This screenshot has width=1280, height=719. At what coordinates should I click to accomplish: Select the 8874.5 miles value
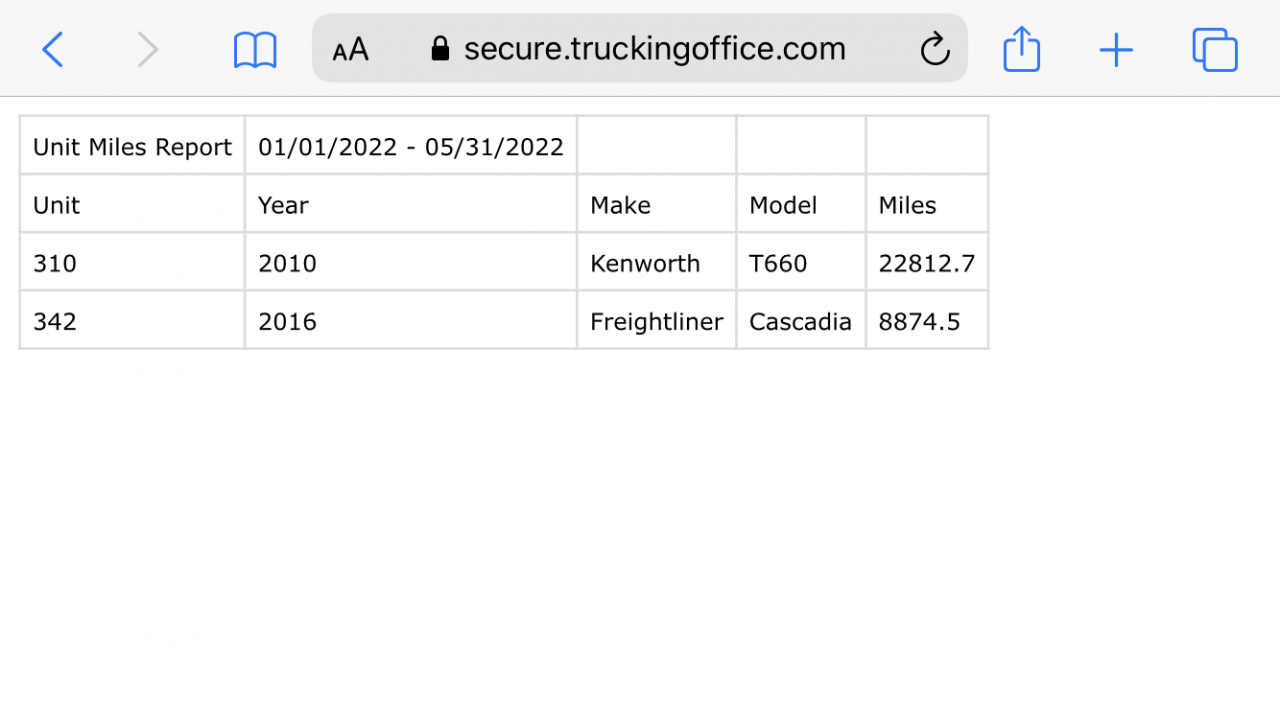[927, 320]
